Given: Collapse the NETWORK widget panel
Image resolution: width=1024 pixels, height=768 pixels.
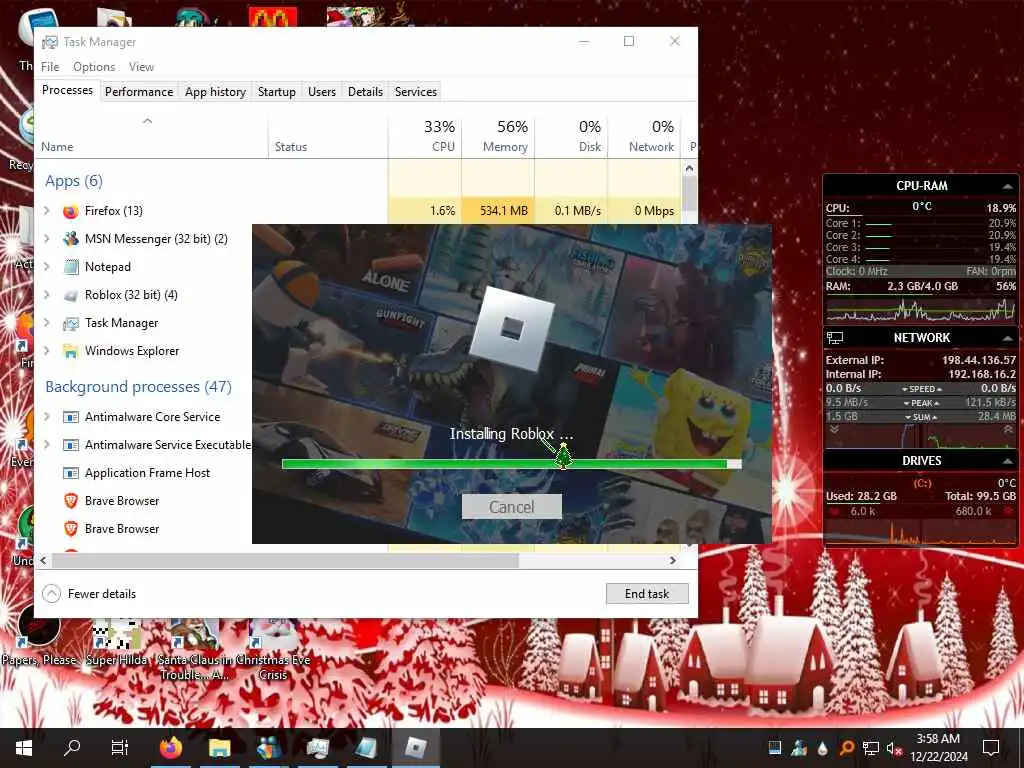Looking at the screenshot, I should pyautogui.click(x=1008, y=338).
